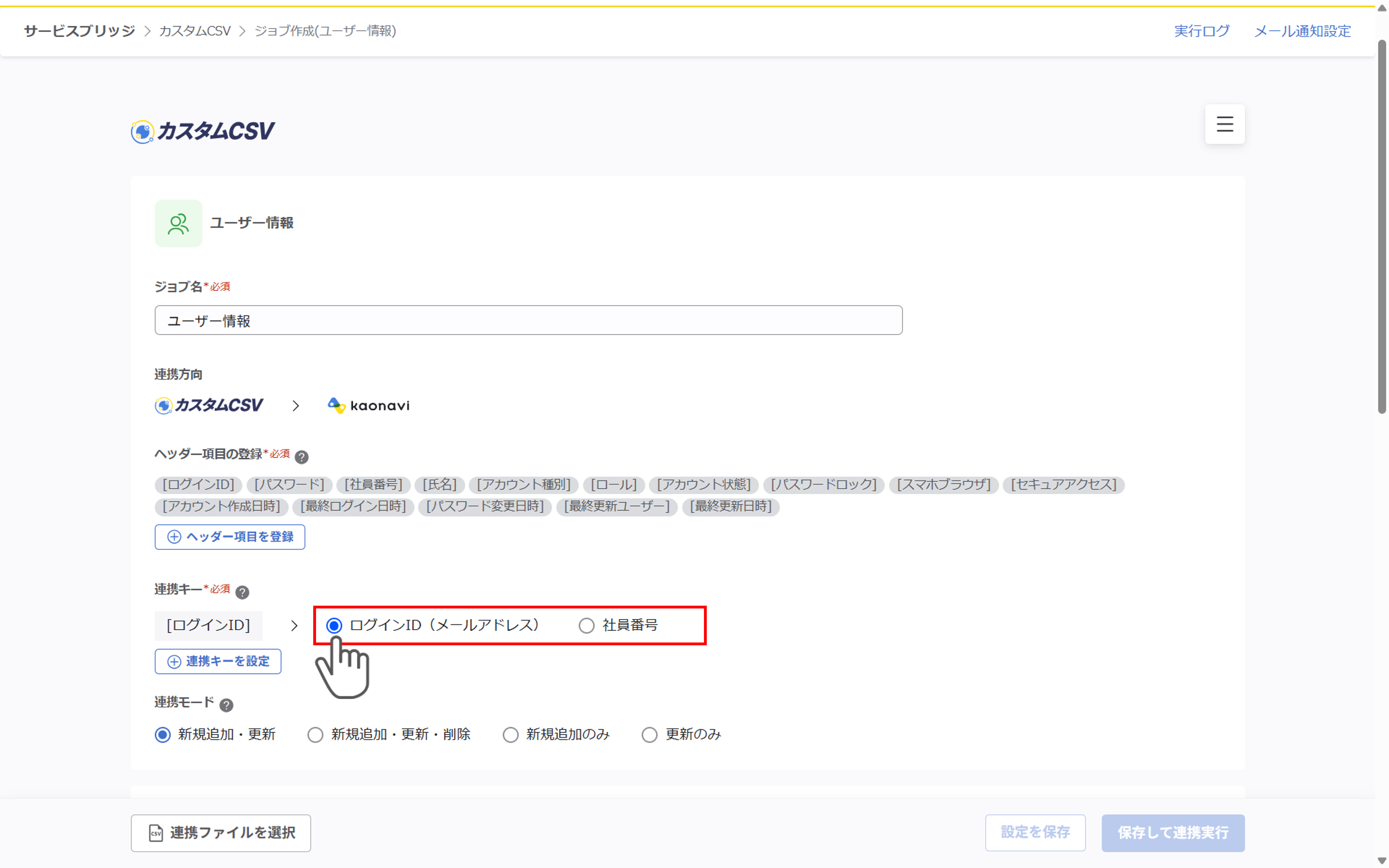Open help icon beside 連携モード

tap(226, 704)
